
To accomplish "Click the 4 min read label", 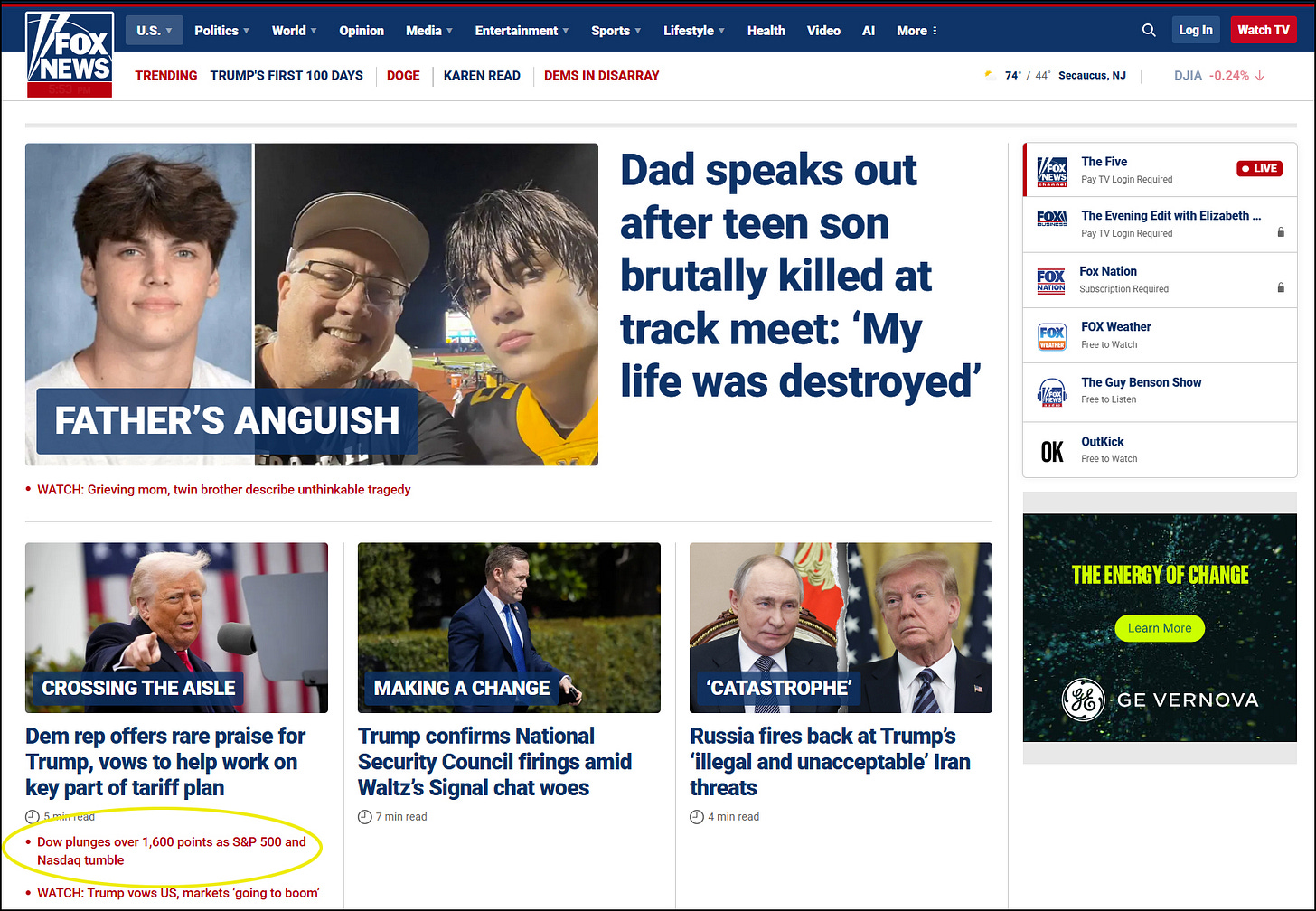I will pos(733,817).
